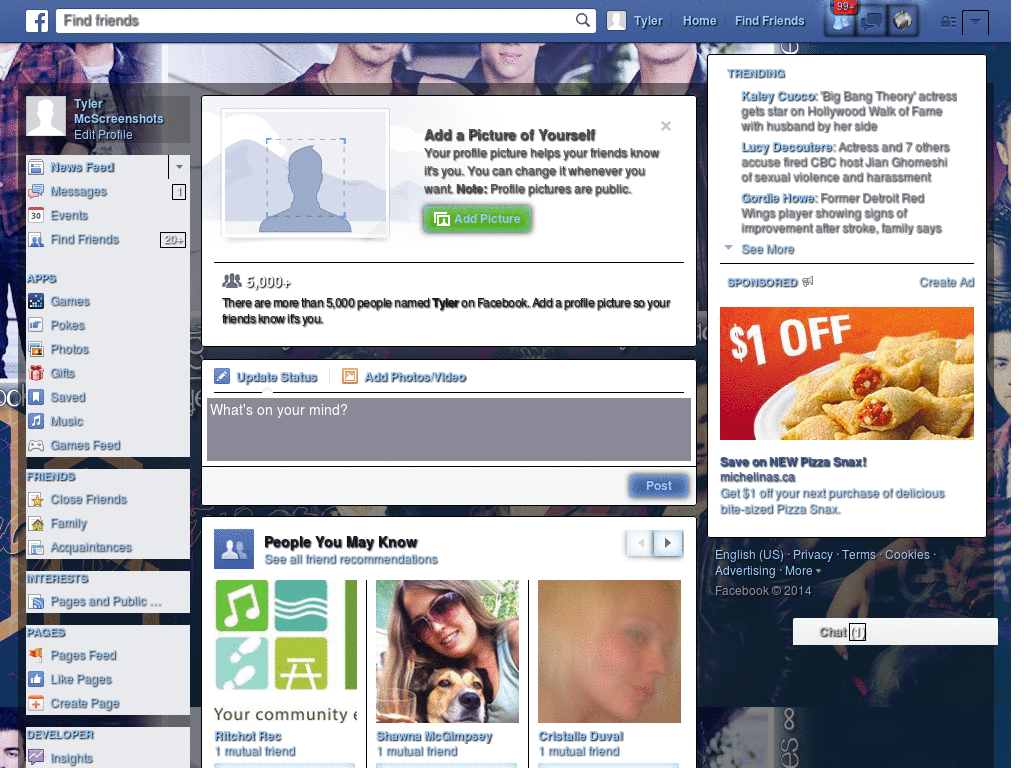Click the Insights chart icon
1024x768 pixels.
pyautogui.click(x=36, y=758)
